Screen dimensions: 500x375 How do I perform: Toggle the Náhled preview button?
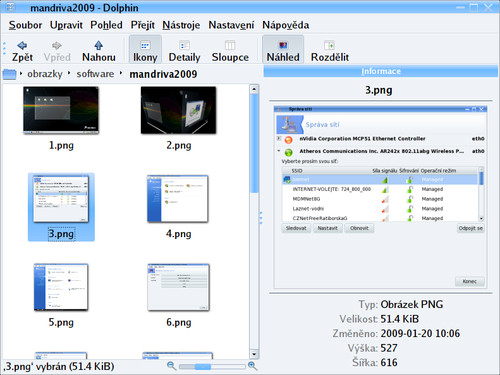pyautogui.click(x=283, y=50)
